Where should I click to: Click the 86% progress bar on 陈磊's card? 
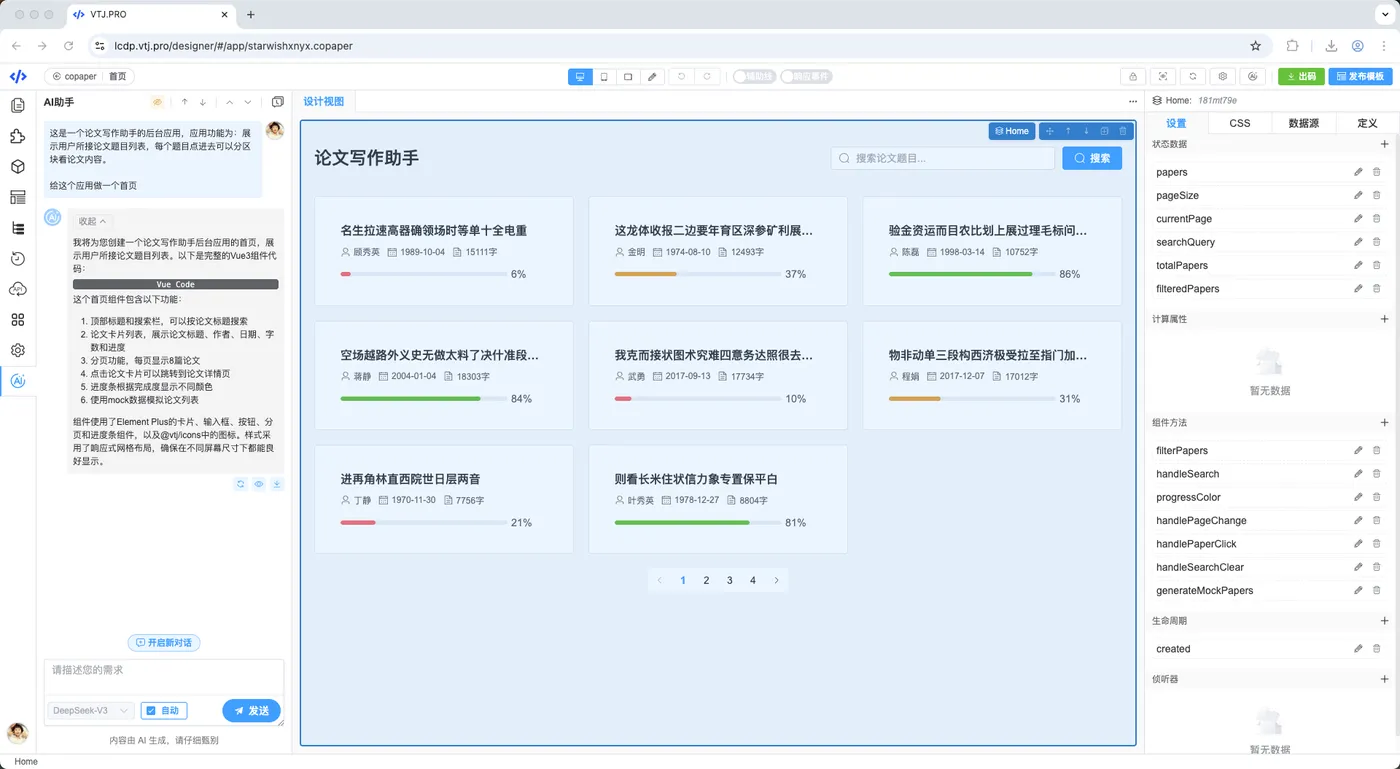(x=971, y=274)
